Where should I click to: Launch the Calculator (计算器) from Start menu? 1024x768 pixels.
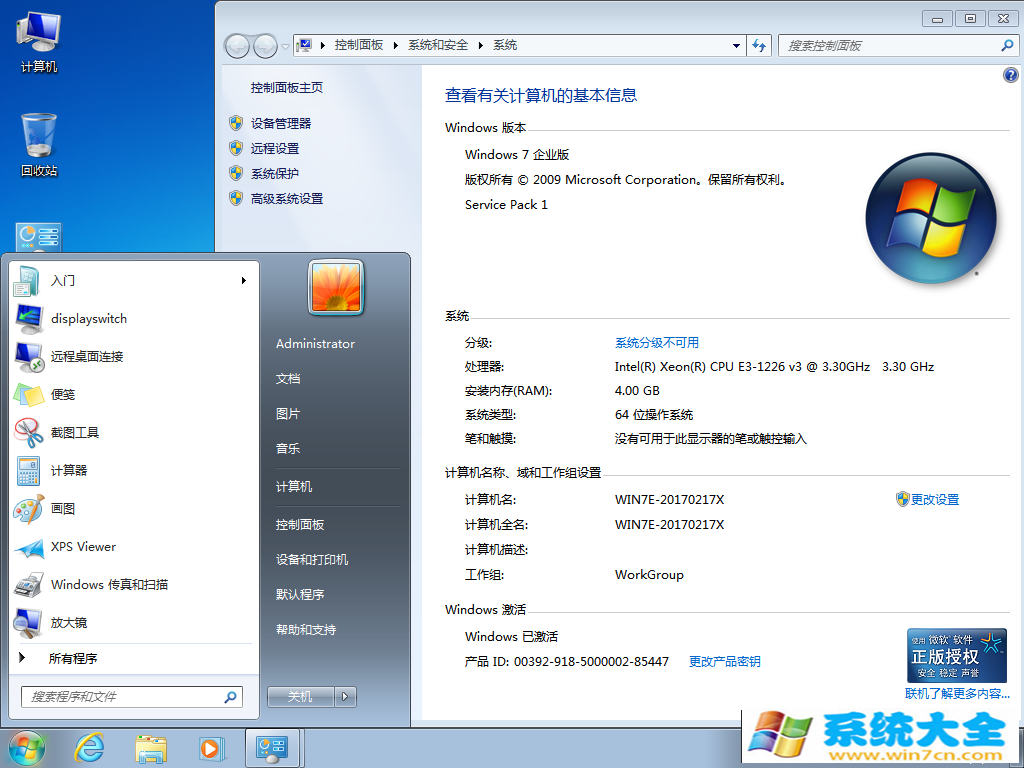pyautogui.click(x=28, y=470)
